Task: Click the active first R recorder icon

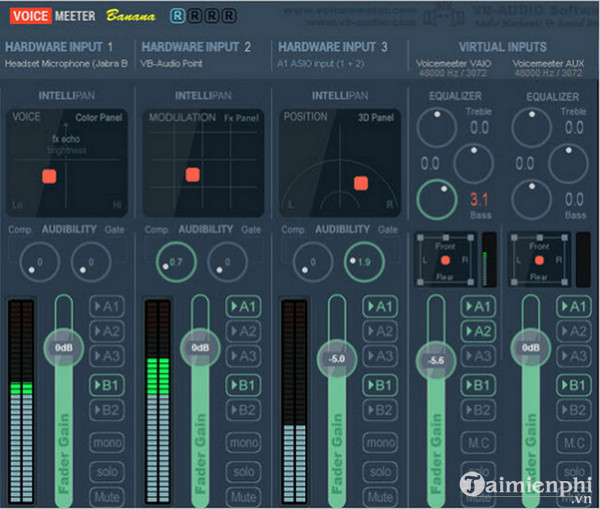Action: [177, 16]
